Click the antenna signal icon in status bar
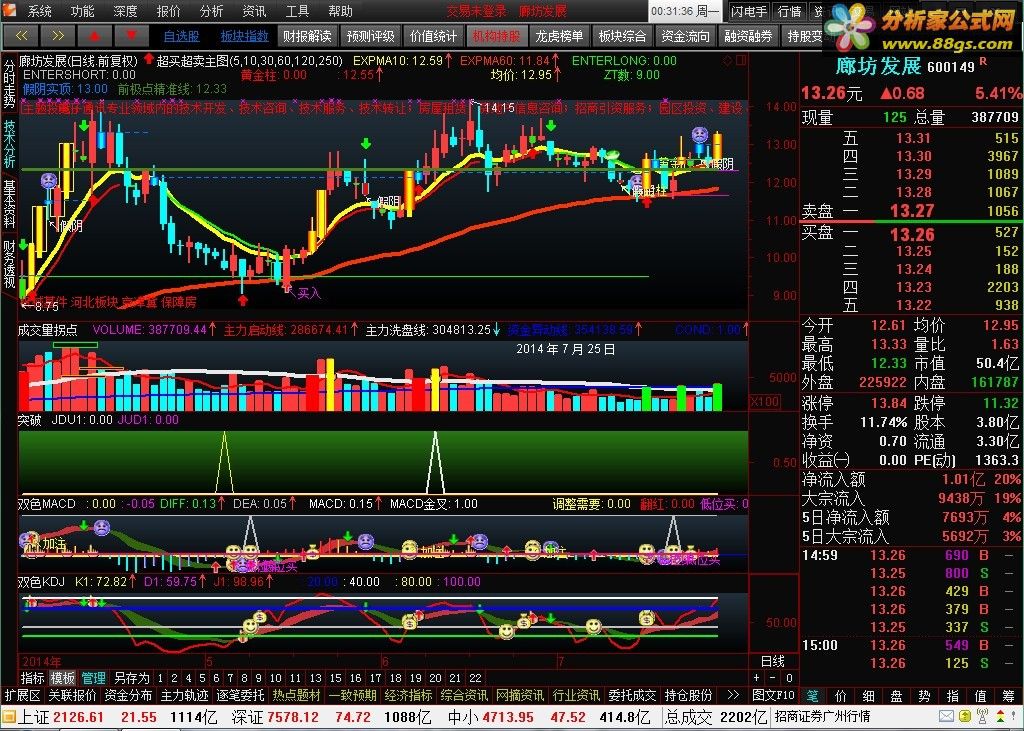 (x=981, y=717)
